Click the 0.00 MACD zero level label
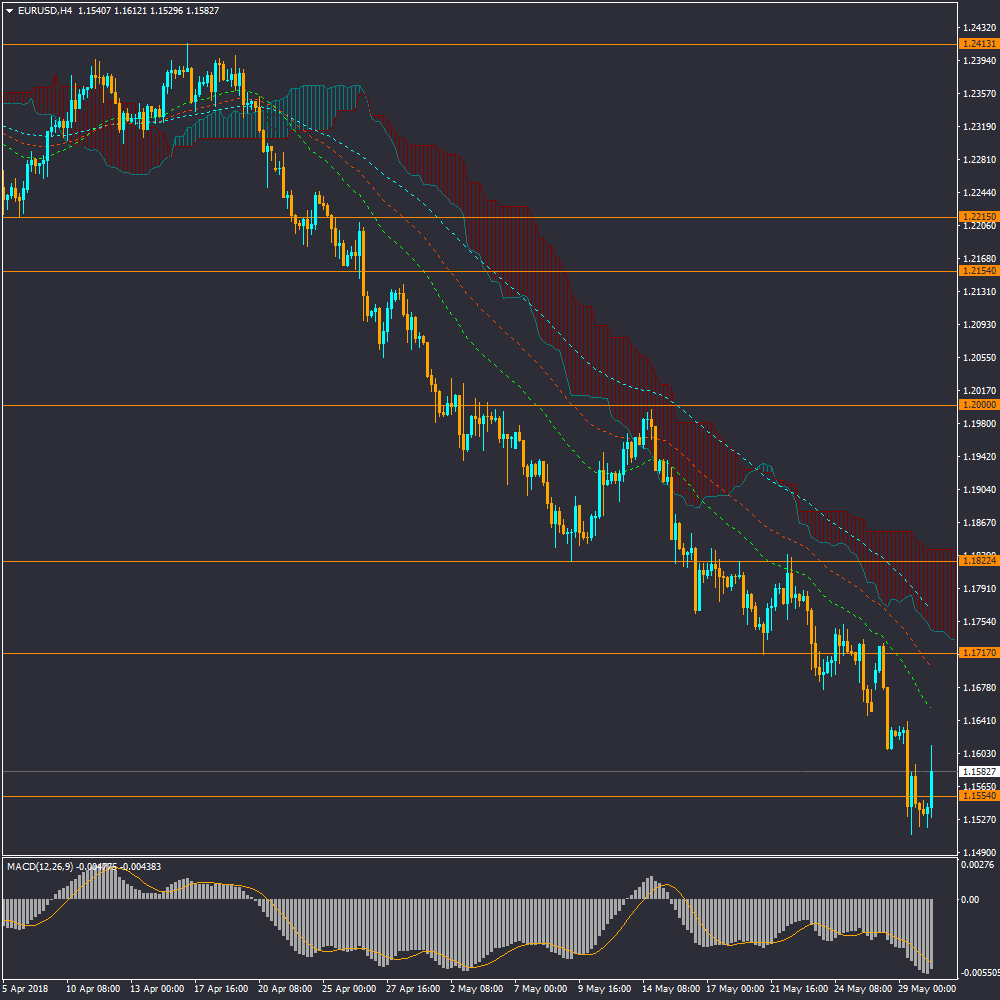This screenshot has height=1000, width=1000. point(970,899)
